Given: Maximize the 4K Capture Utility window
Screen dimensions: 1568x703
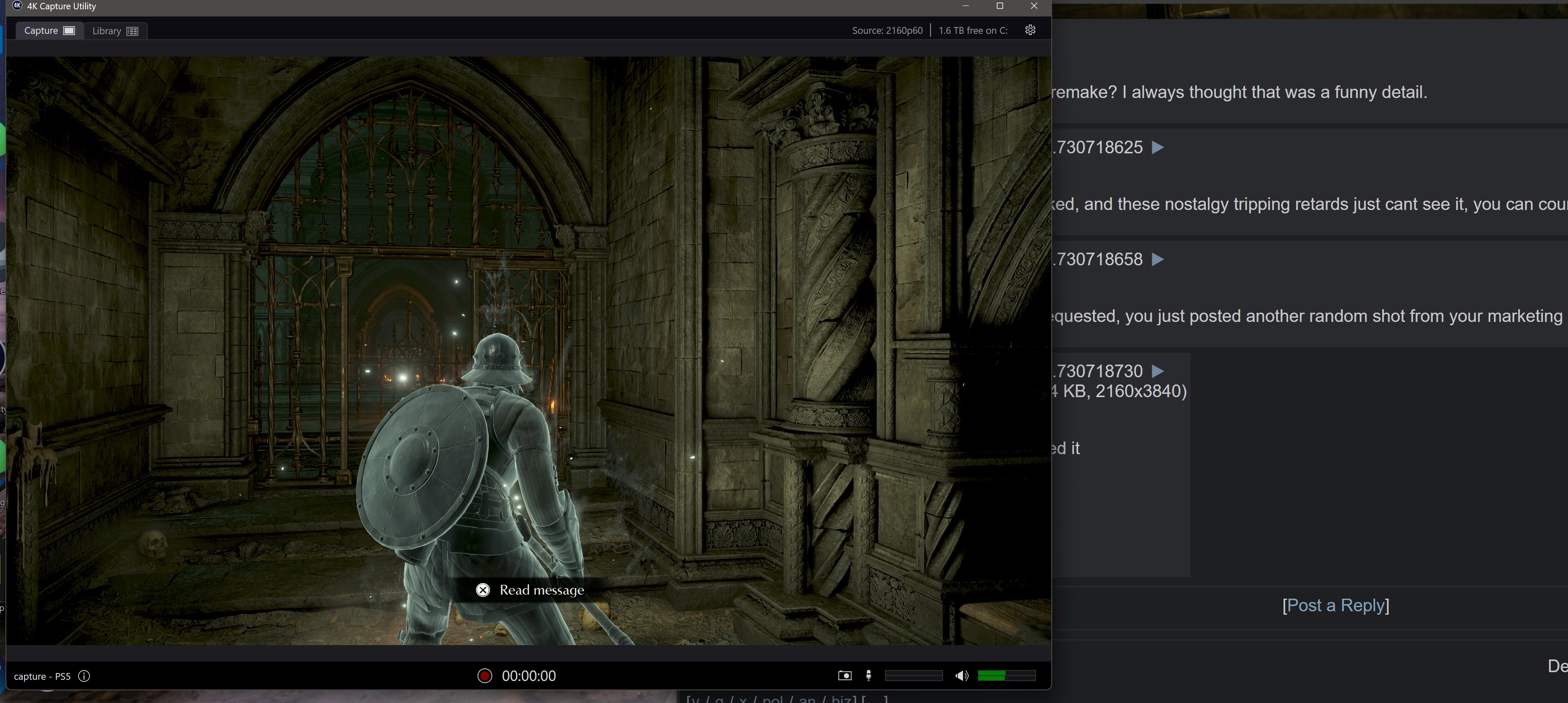Looking at the screenshot, I should (999, 6).
